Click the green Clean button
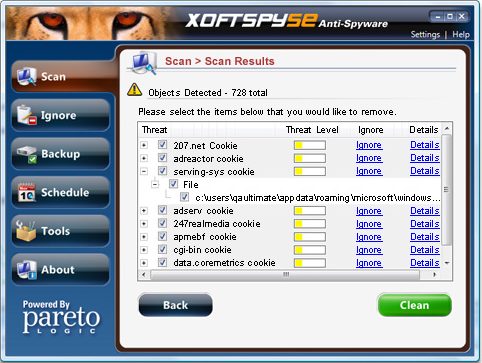This screenshot has height=363, width=482. 414,305
